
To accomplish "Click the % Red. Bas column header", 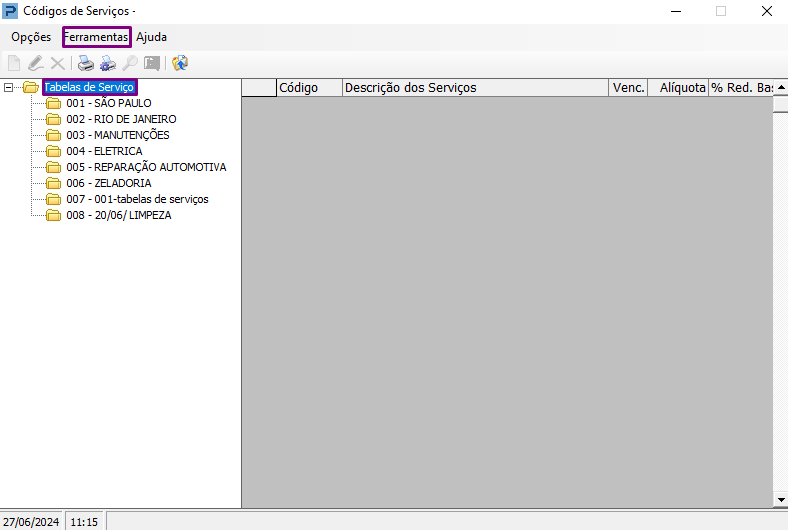I will click(x=741, y=88).
